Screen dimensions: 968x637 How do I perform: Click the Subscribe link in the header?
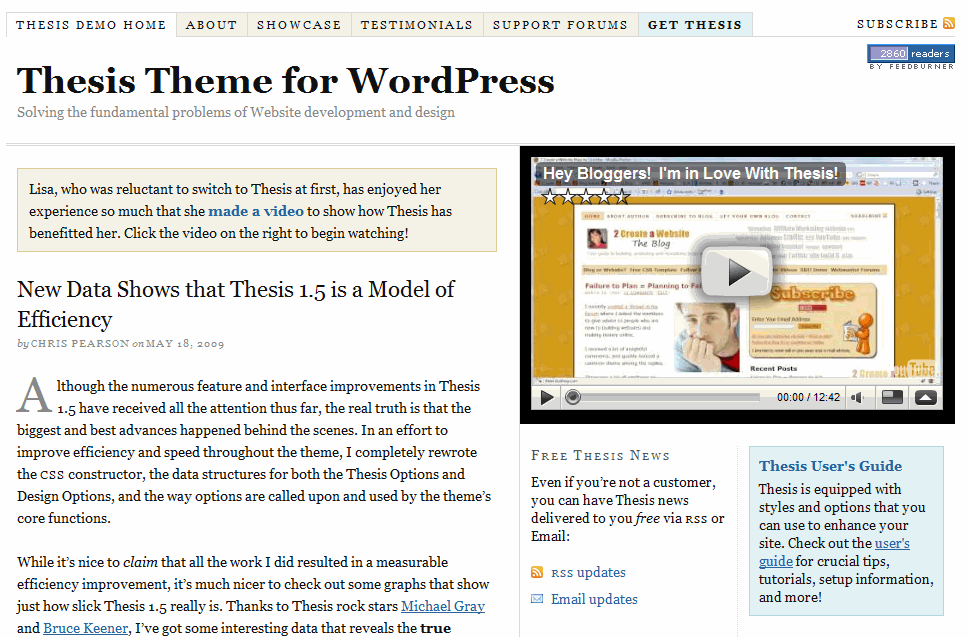[x=898, y=24]
